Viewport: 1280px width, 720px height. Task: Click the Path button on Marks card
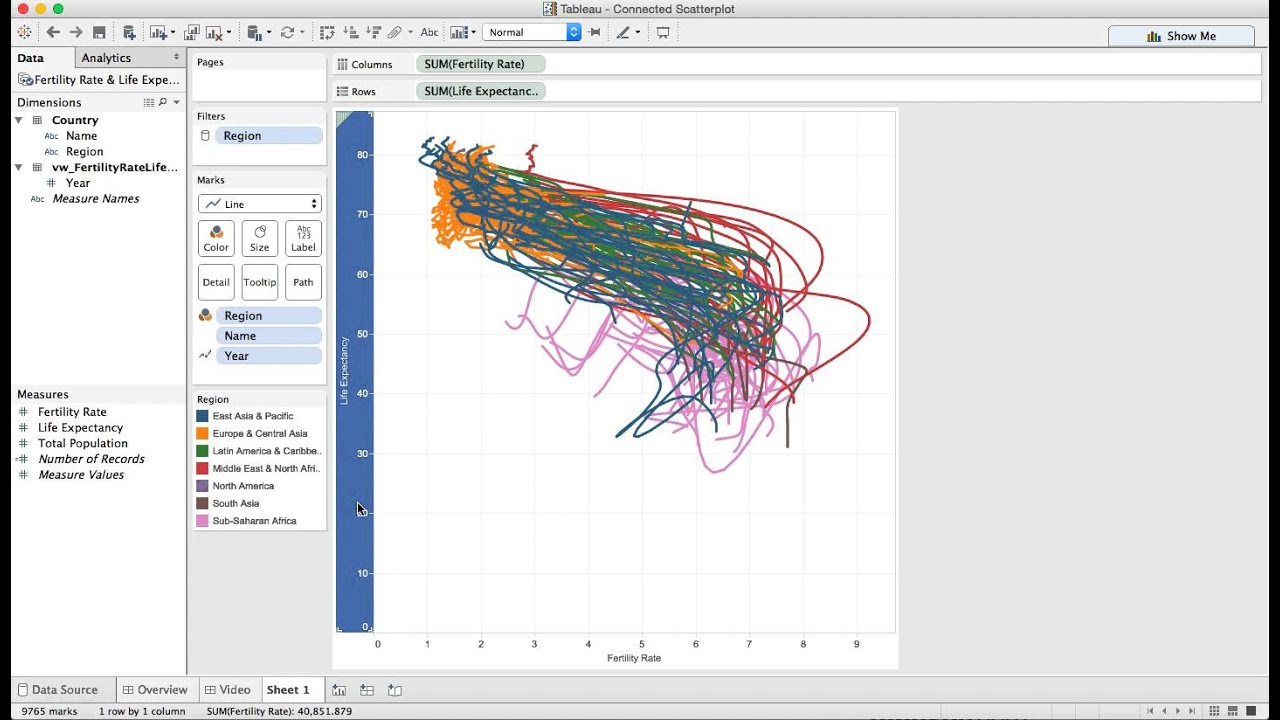click(303, 282)
